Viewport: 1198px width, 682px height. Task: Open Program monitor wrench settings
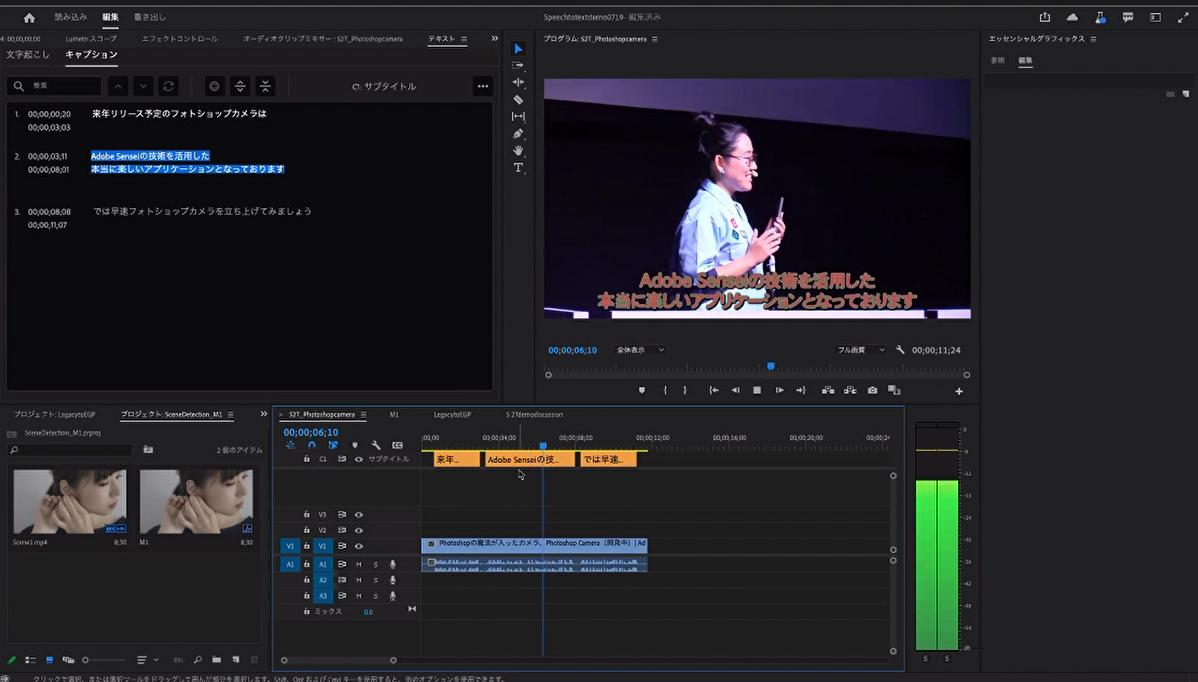(x=900, y=350)
